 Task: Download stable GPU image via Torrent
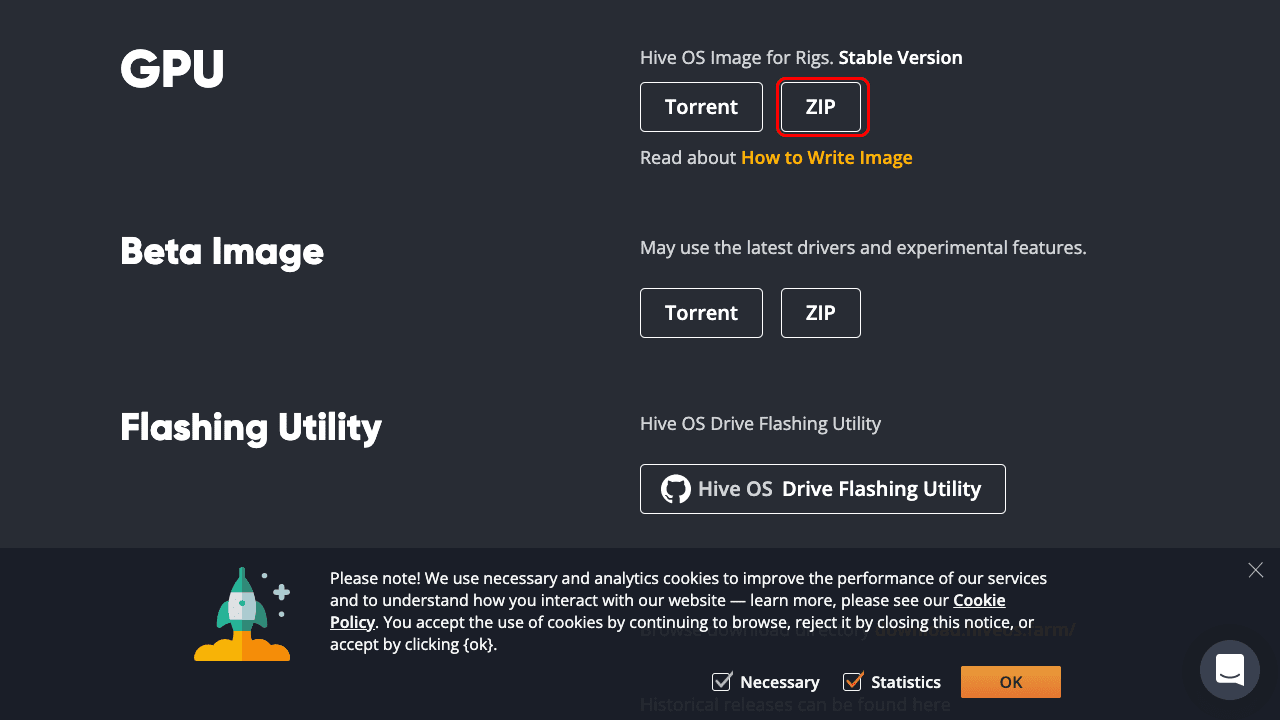pos(701,107)
